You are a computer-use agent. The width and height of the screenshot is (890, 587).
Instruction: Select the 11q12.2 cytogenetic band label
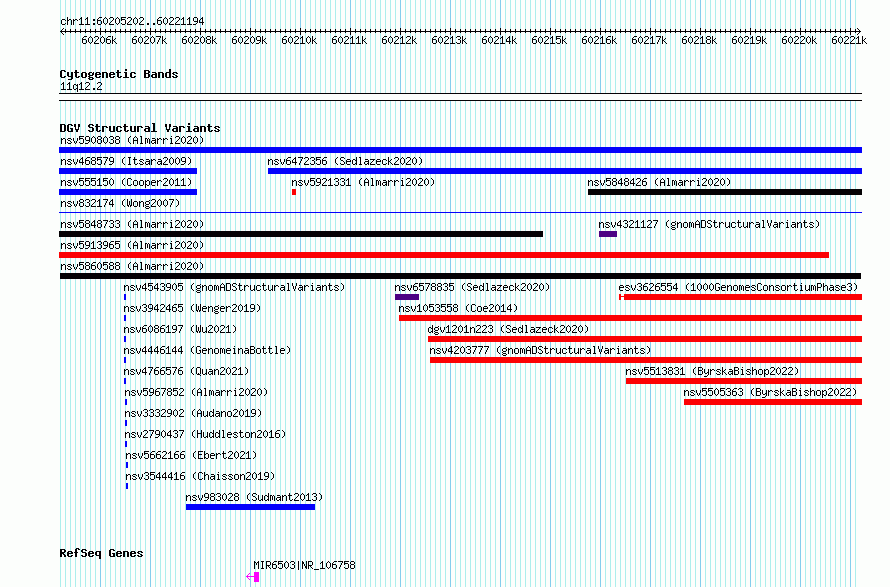pyautogui.click(x=81, y=86)
